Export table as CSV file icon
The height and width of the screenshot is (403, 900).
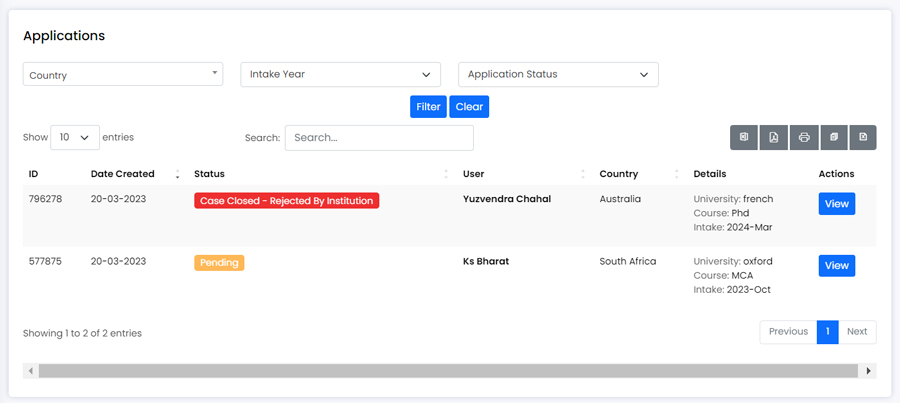point(863,138)
